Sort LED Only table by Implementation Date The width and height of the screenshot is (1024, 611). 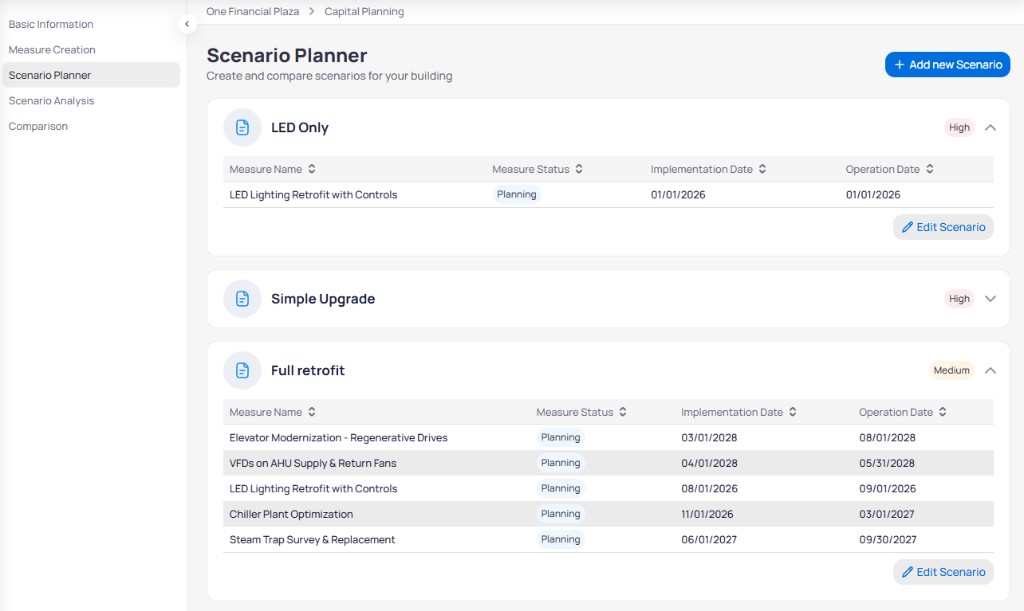coord(762,169)
